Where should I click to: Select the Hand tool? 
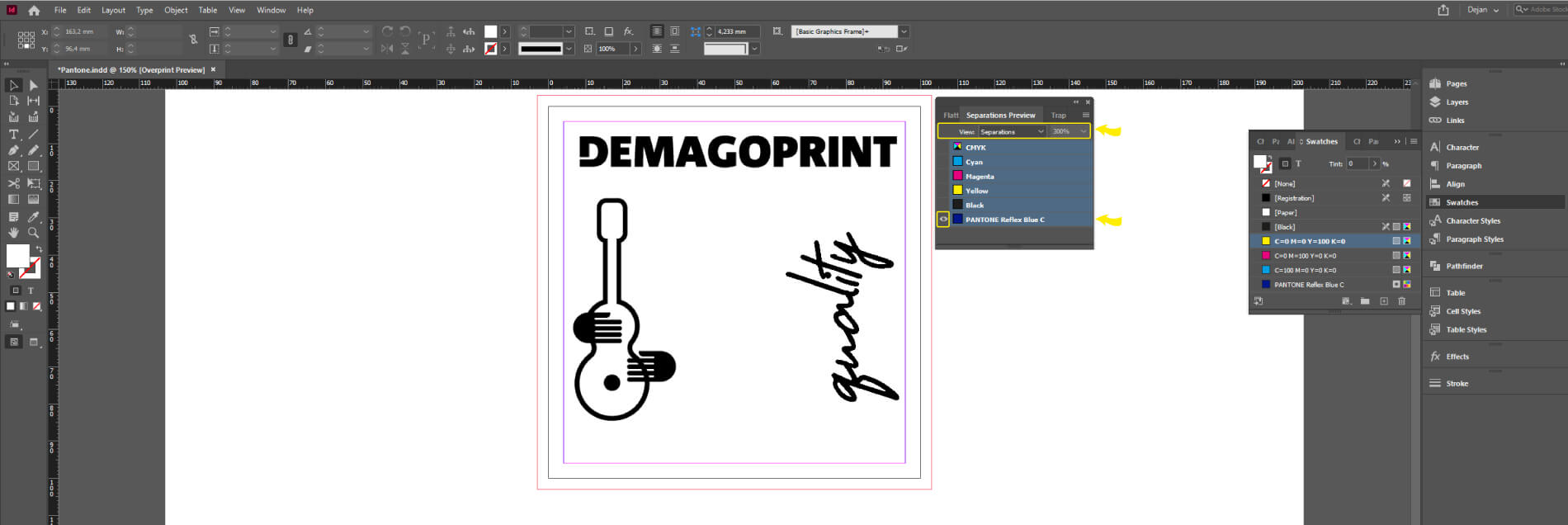[x=13, y=233]
